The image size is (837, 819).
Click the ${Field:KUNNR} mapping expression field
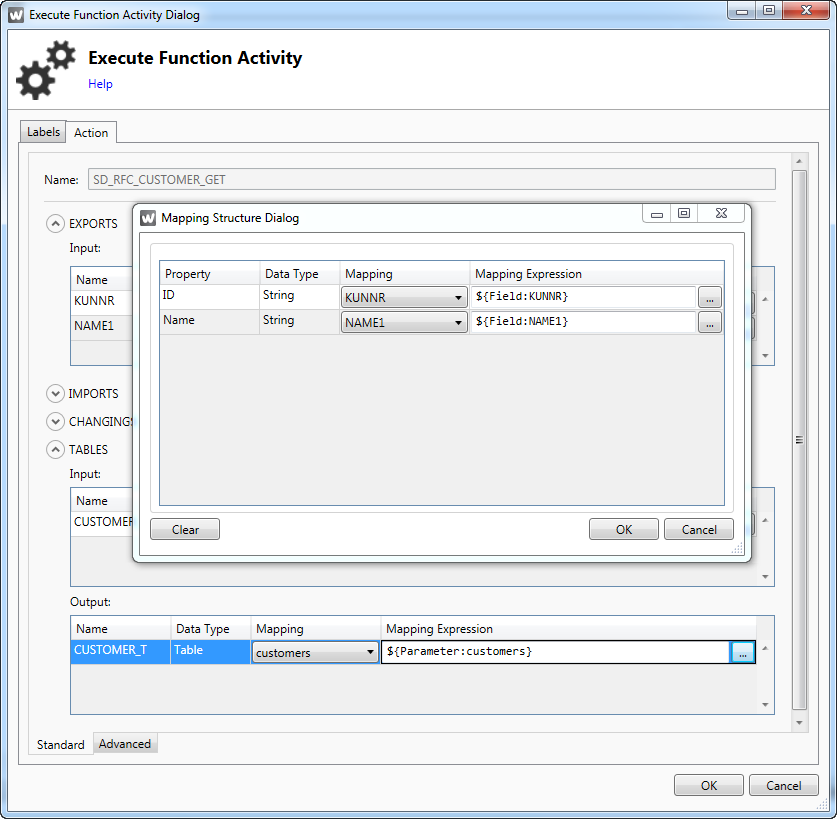583,297
